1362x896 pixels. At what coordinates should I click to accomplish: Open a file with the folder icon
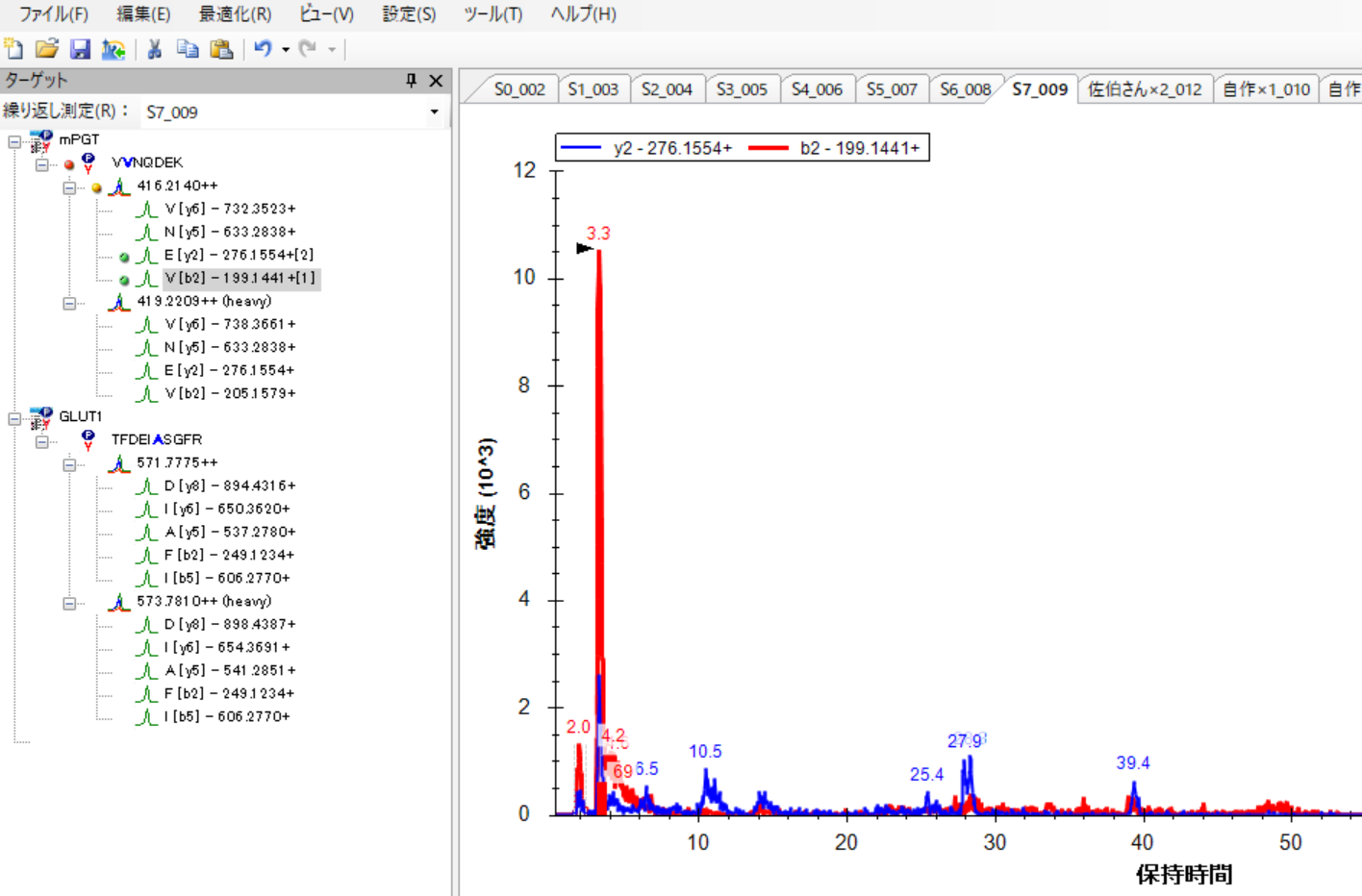pyautogui.click(x=46, y=49)
